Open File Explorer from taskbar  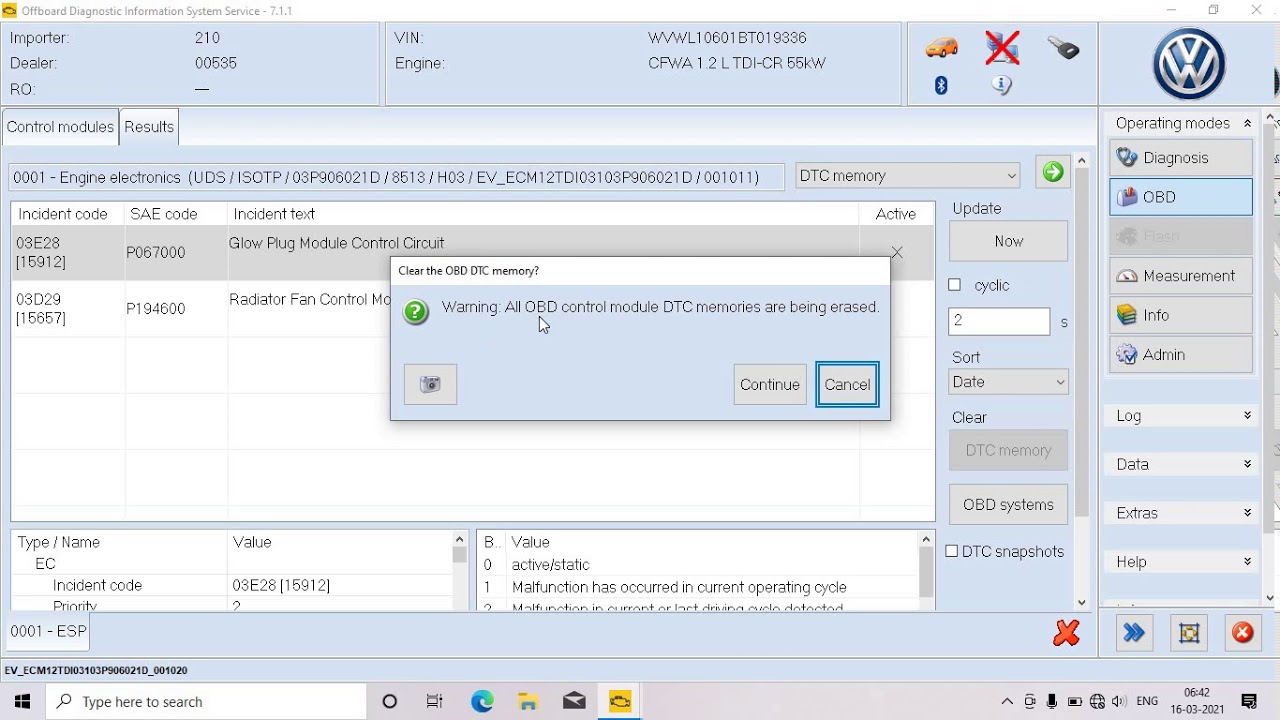click(x=528, y=701)
